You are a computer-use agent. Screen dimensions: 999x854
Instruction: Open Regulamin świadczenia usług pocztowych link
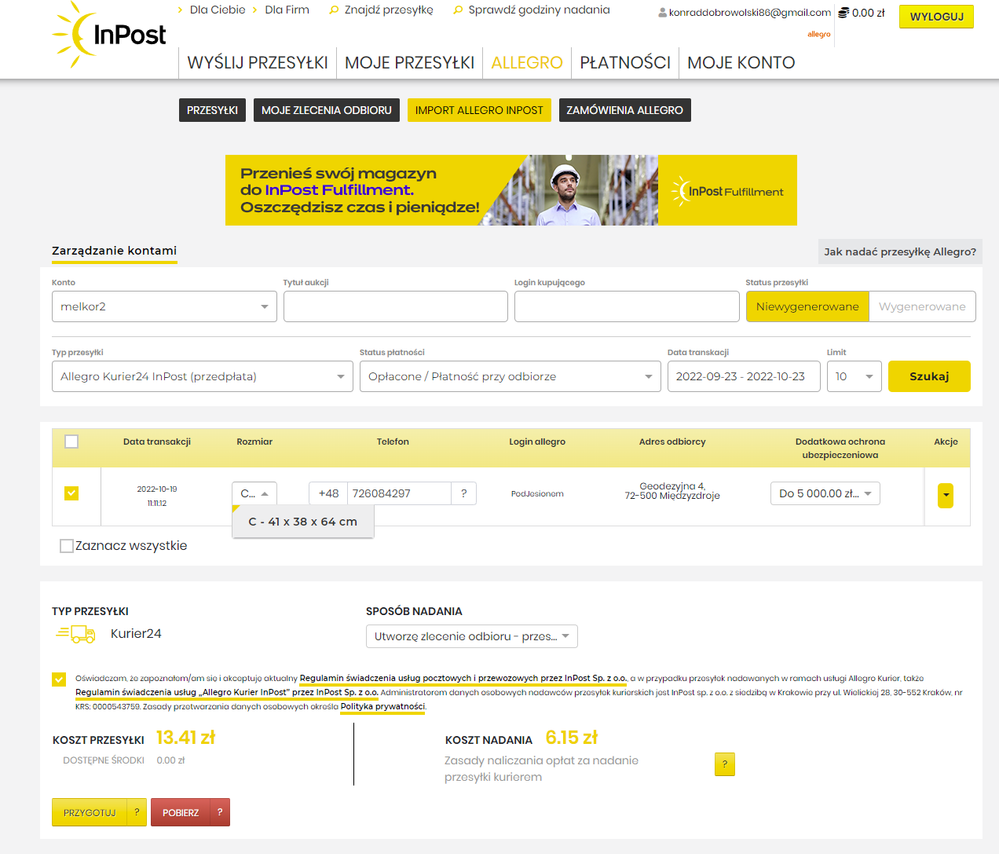tap(463, 678)
